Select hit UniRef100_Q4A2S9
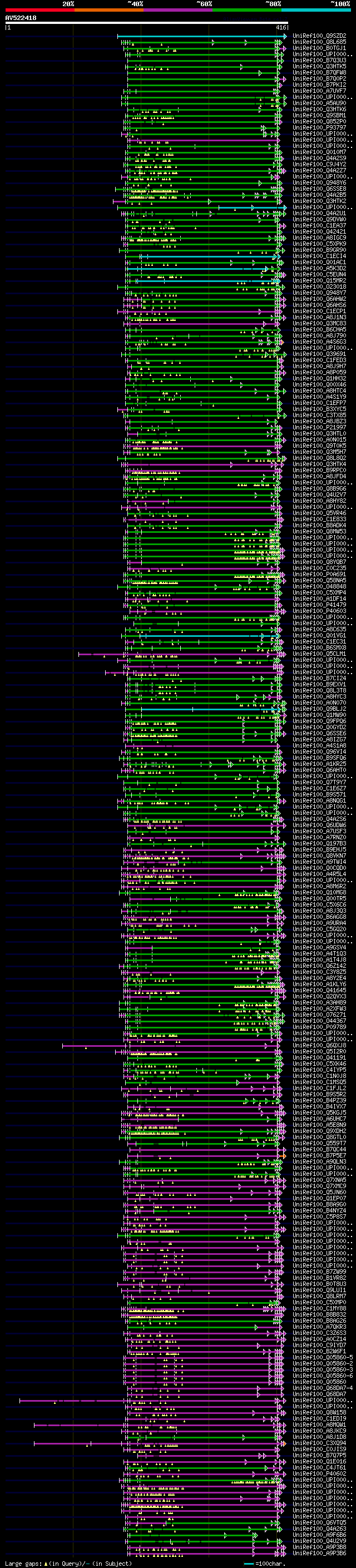356x1568 pixels. [319, 159]
